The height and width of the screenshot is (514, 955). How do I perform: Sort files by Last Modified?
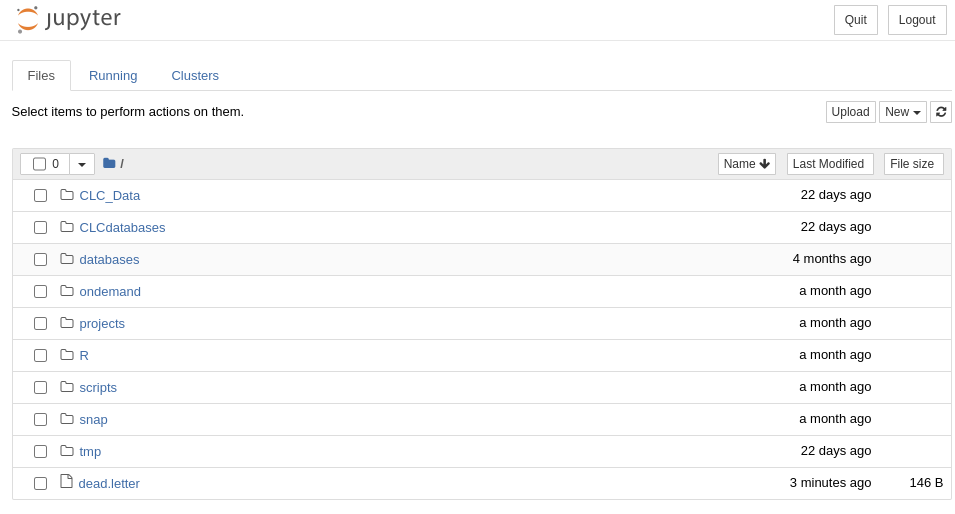tap(829, 164)
